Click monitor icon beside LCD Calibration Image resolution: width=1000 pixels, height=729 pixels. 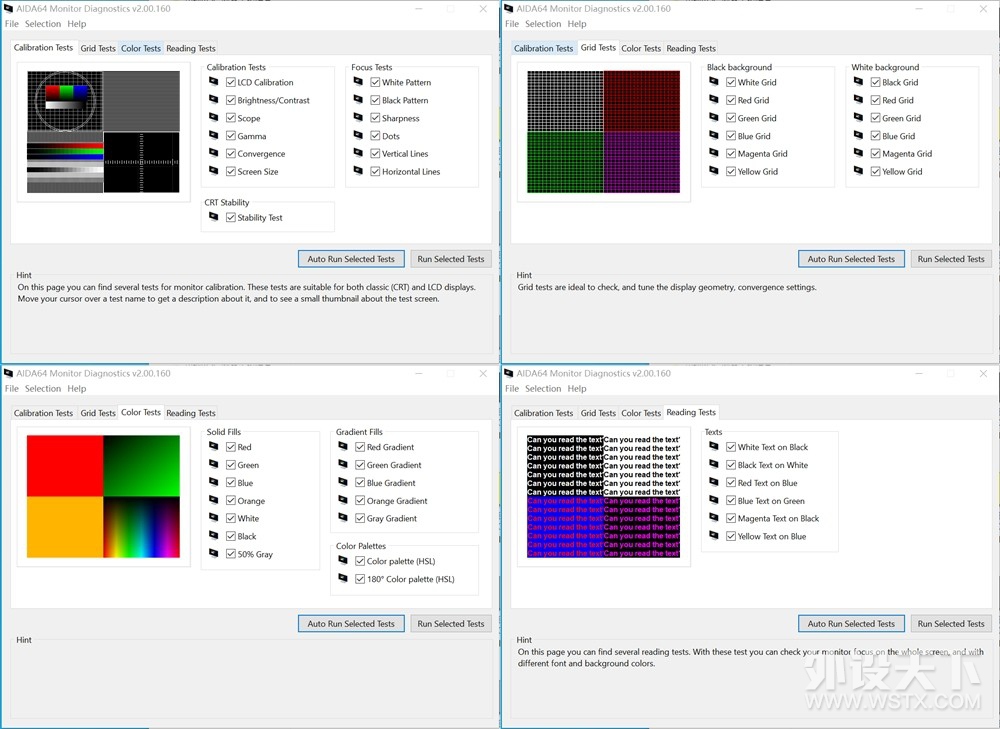pos(214,82)
